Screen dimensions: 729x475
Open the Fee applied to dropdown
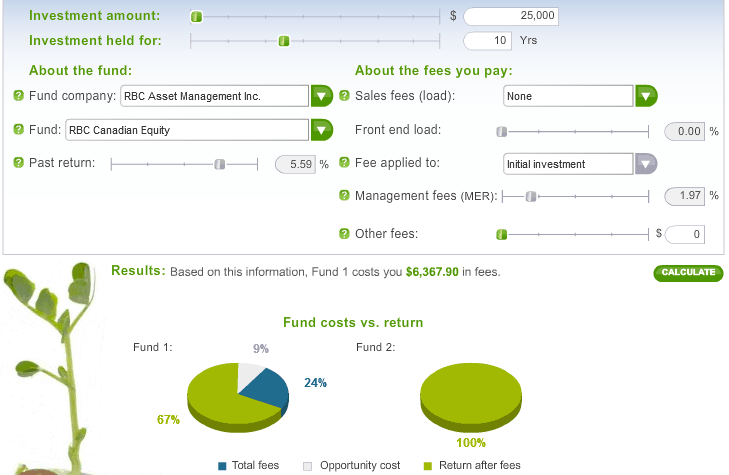point(646,164)
